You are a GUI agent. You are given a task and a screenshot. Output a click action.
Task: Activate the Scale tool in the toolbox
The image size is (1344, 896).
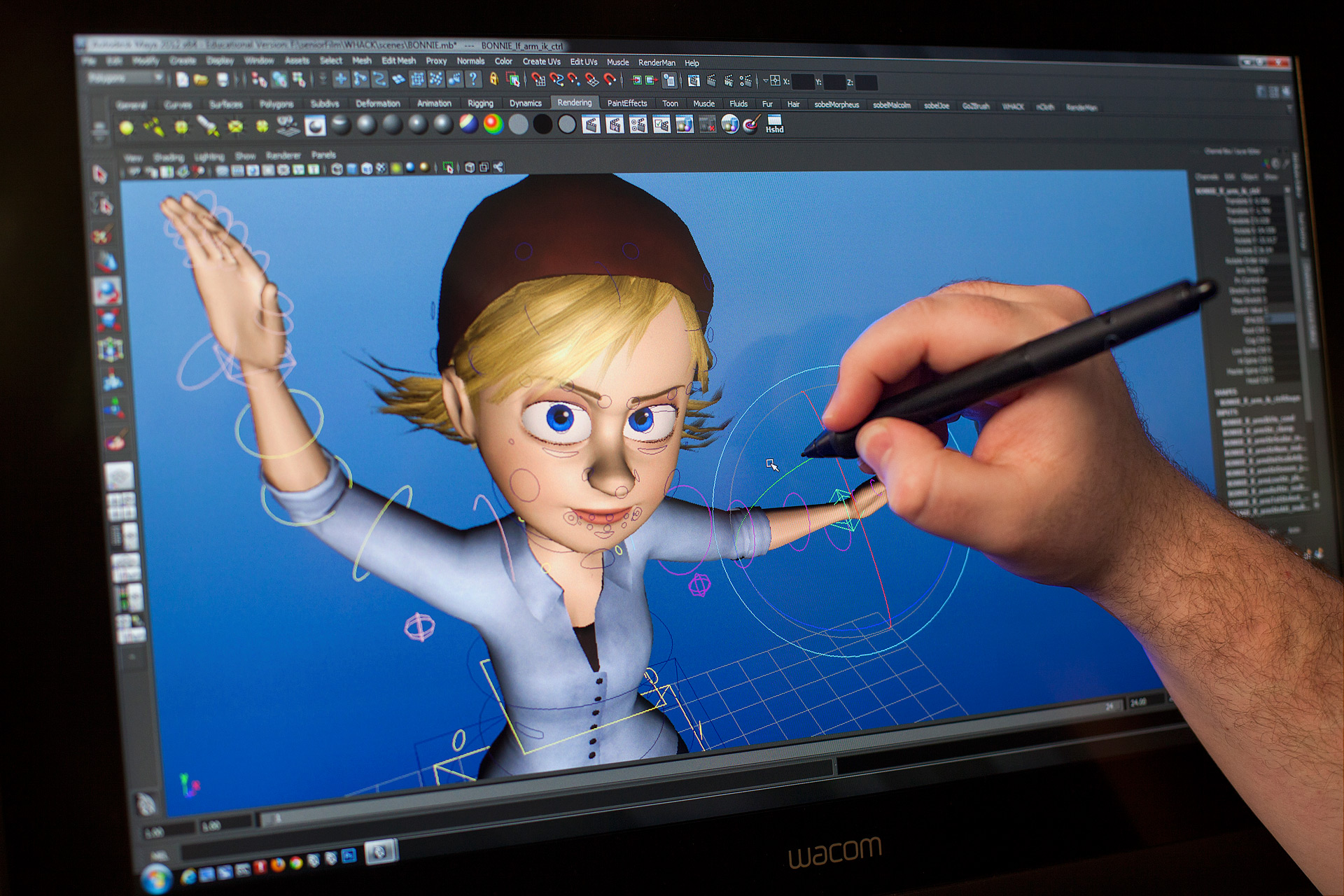tap(108, 321)
